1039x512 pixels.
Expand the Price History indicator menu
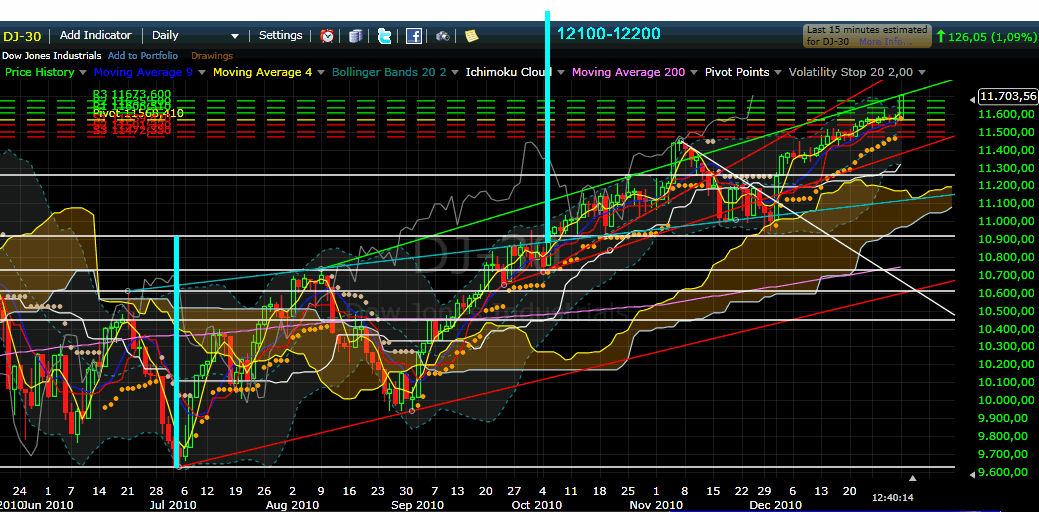(84, 73)
